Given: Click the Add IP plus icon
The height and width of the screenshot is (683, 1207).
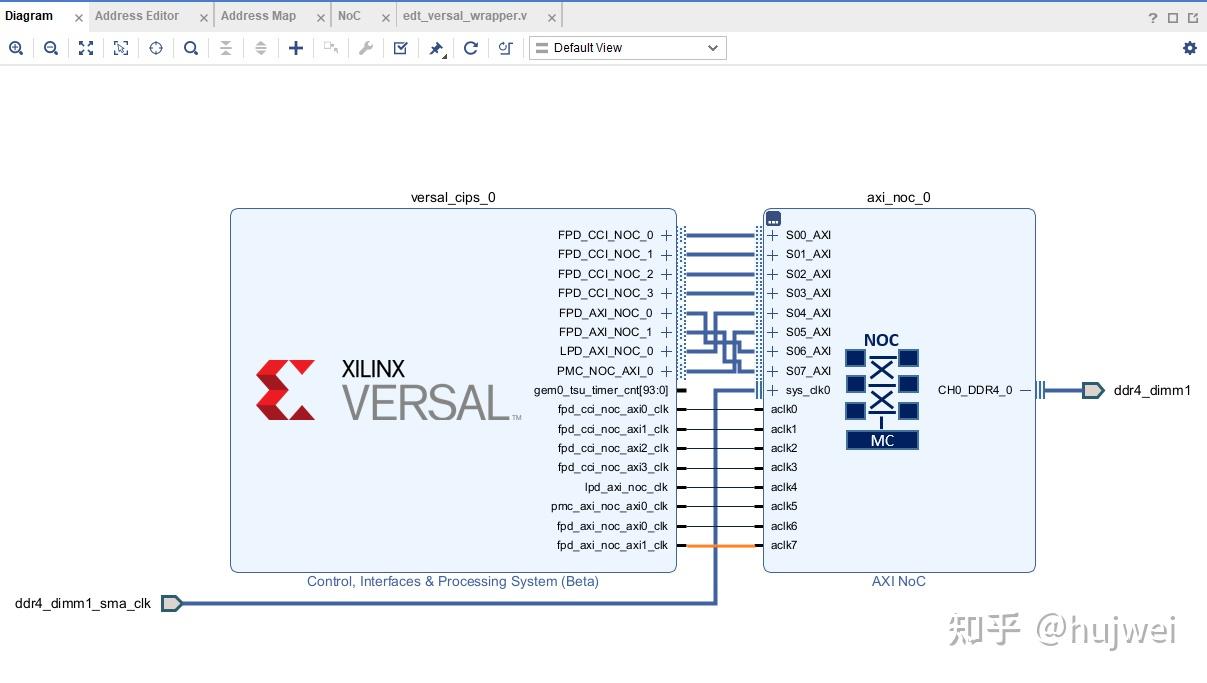Looking at the screenshot, I should pyautogui.click(x=296, y=47).
